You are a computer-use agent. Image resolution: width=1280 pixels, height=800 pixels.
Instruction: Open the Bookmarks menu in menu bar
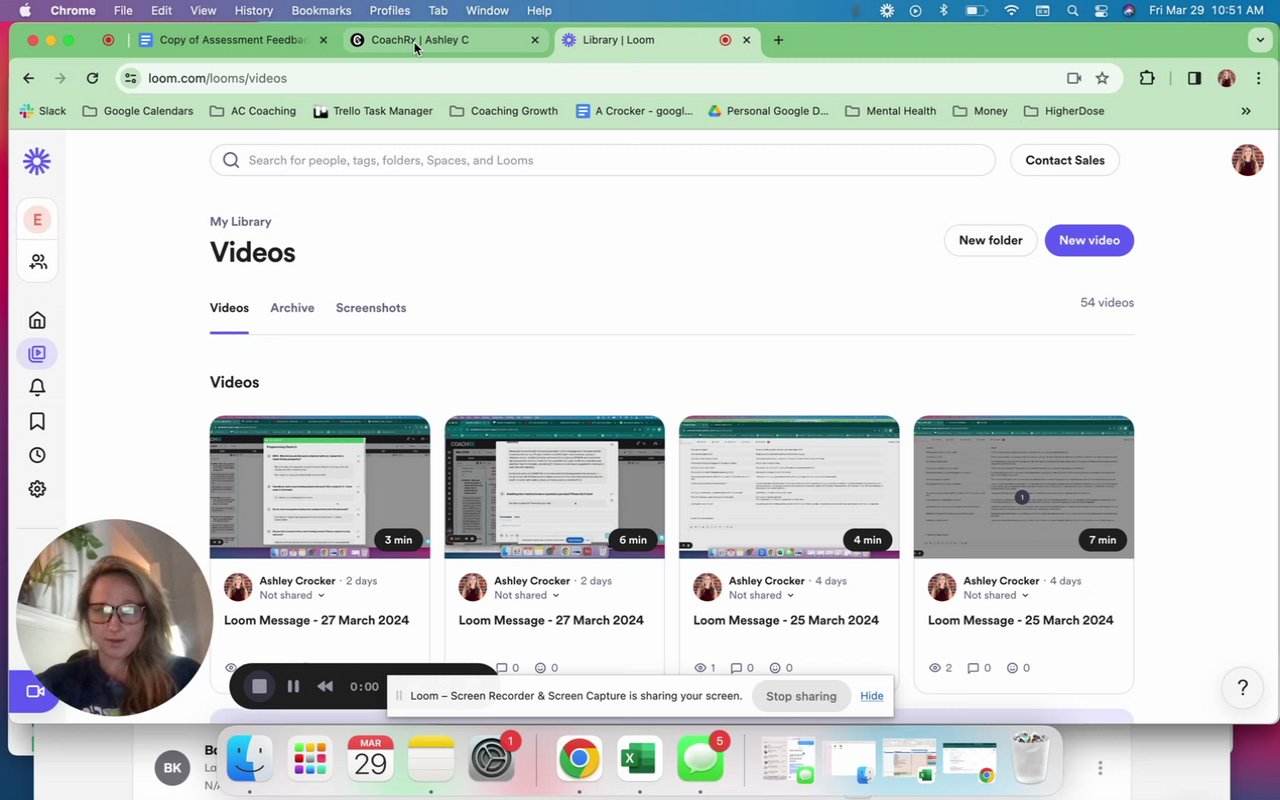click(x=321, y=11)
